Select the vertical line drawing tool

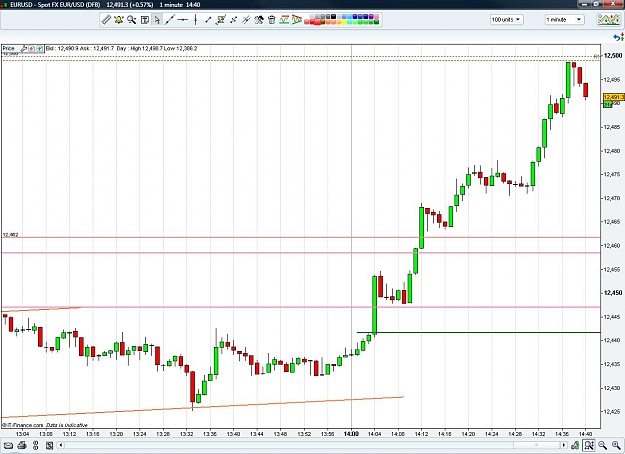195,20
